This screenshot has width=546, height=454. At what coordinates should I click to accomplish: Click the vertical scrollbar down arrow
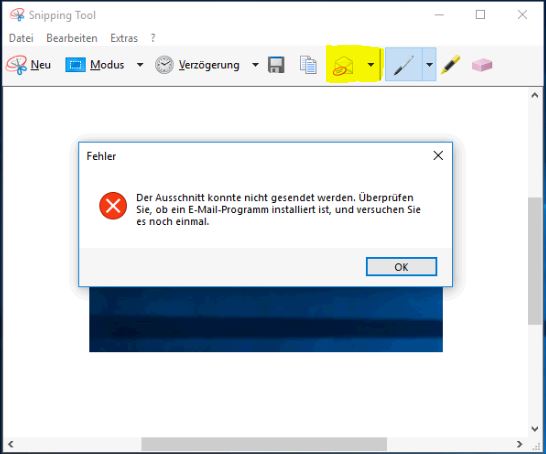pyautogui.click(x=535, y=429)
